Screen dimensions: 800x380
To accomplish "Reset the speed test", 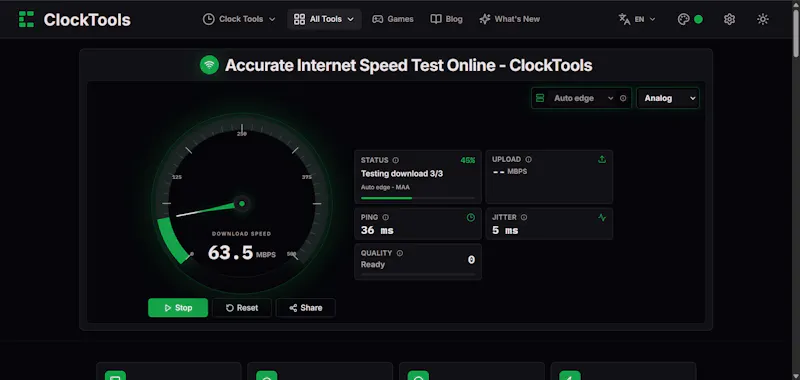I will (242, 308).
